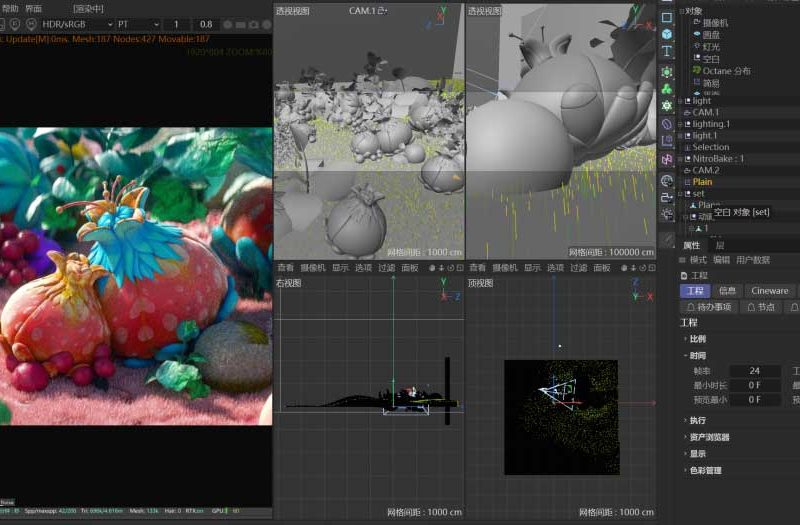This screenshot has height=525, width=800.
Task: Click the Live Viewer camera snapshot icon
Action: [254, 24]
